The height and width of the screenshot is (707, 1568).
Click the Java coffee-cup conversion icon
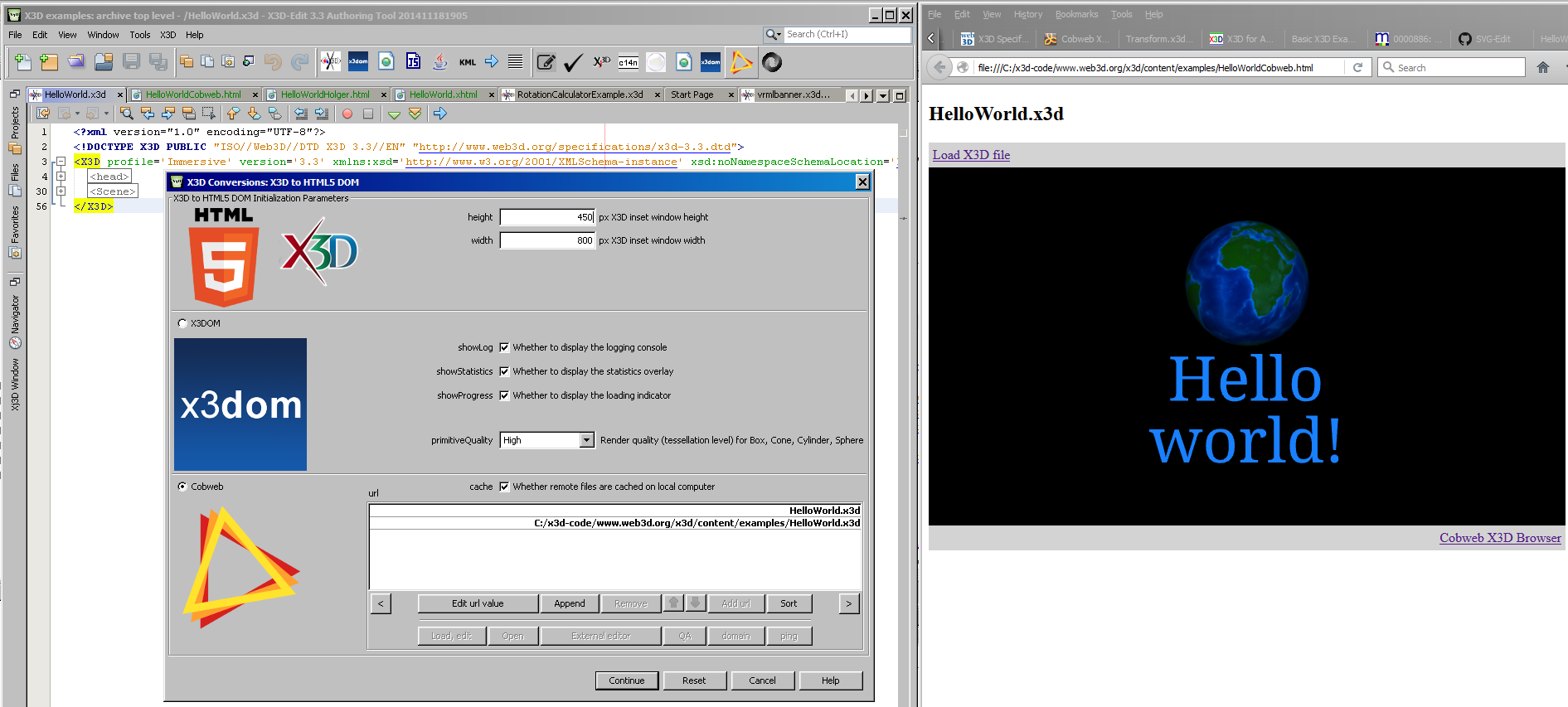[440, 61]
